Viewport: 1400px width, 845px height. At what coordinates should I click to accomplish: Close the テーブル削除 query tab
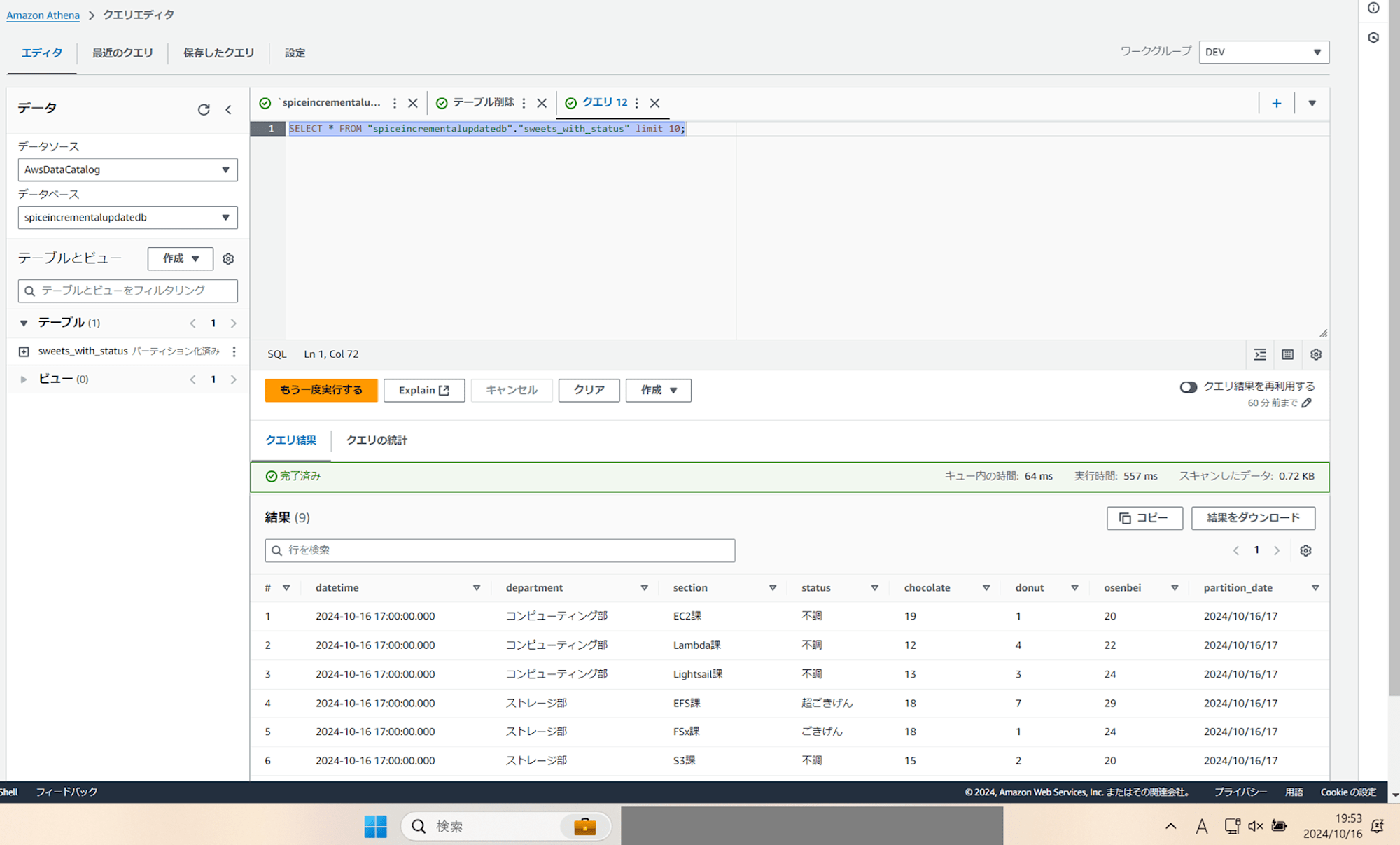pyautogui.click(x=542, y=103)
